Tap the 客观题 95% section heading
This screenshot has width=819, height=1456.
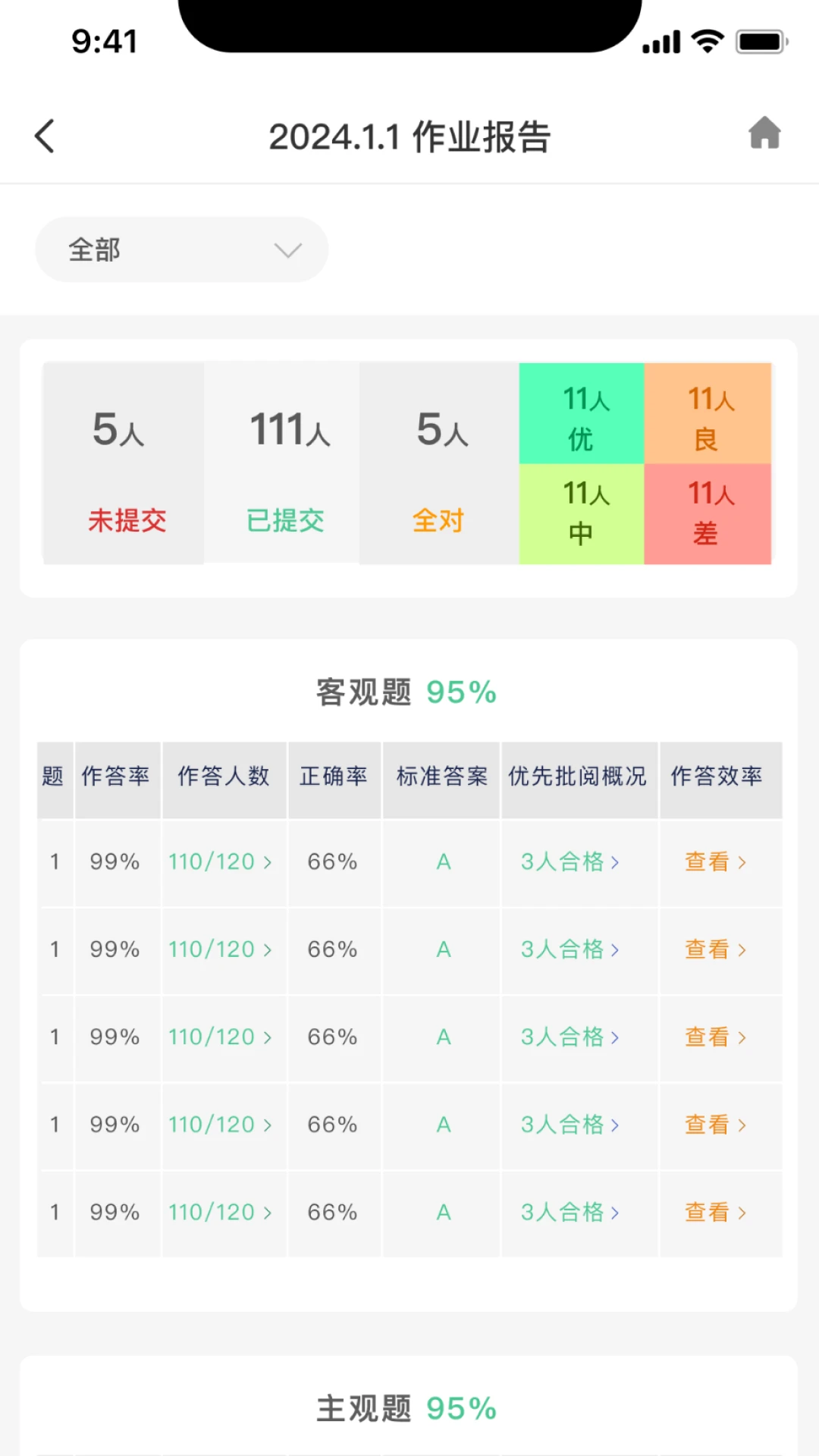pos(406,692)
